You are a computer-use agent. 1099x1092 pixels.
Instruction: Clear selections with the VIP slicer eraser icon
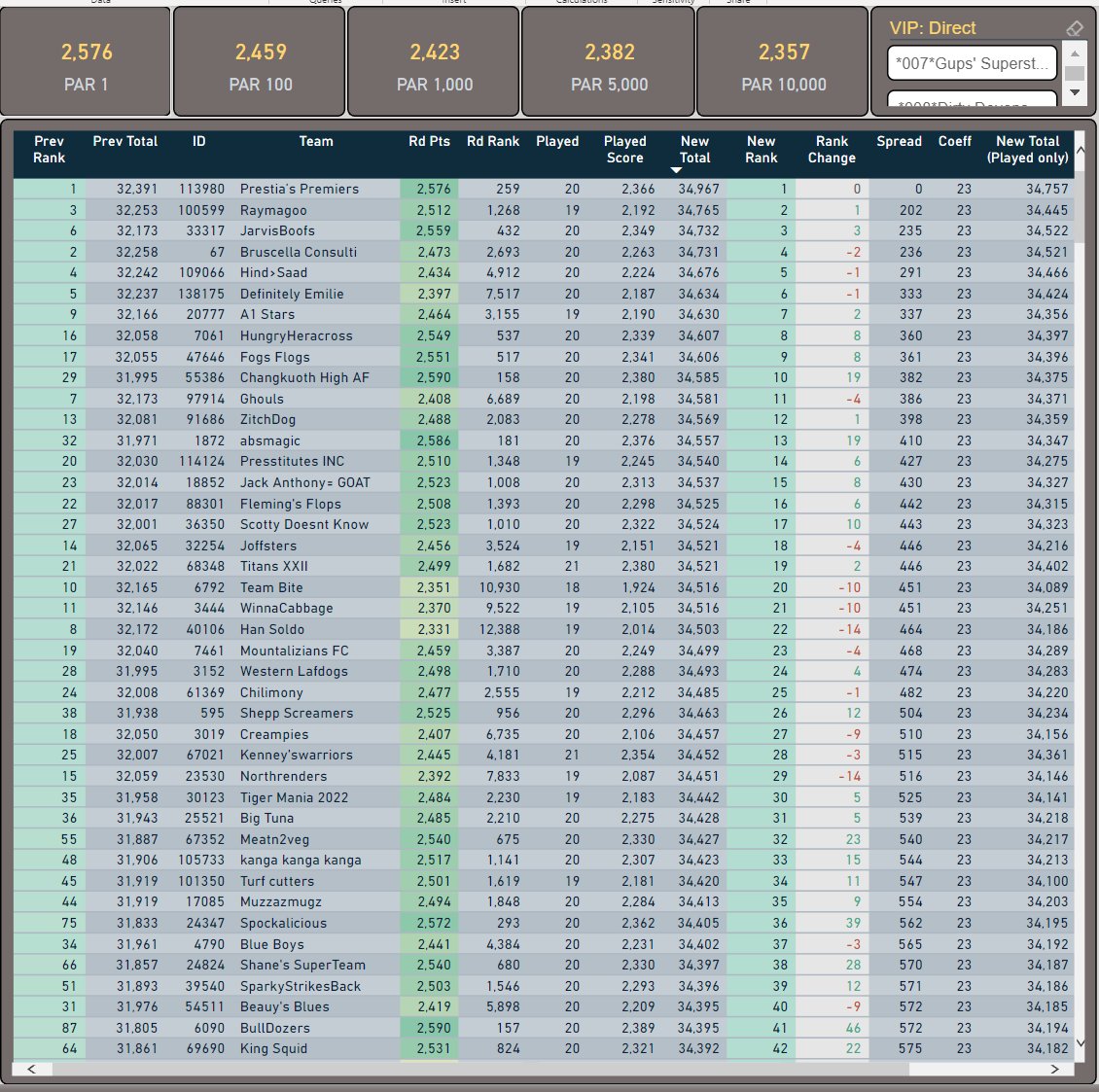point(1074,28)
